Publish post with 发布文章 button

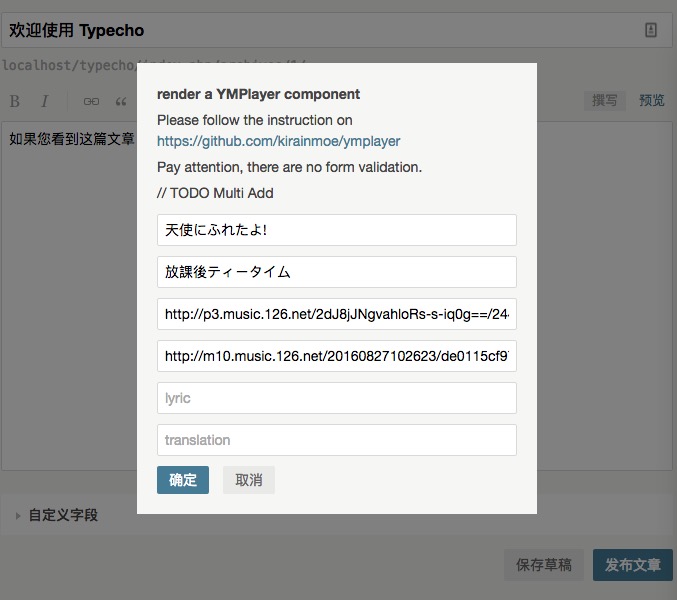coord(633,565)
